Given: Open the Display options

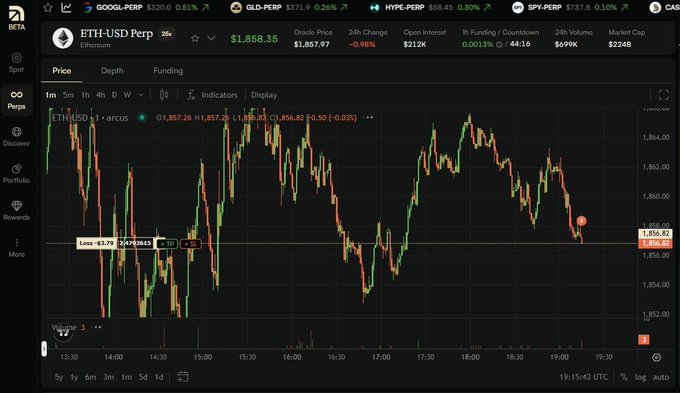Looking at the screenshot, I should pyautogui.click(x=264, y=95).
